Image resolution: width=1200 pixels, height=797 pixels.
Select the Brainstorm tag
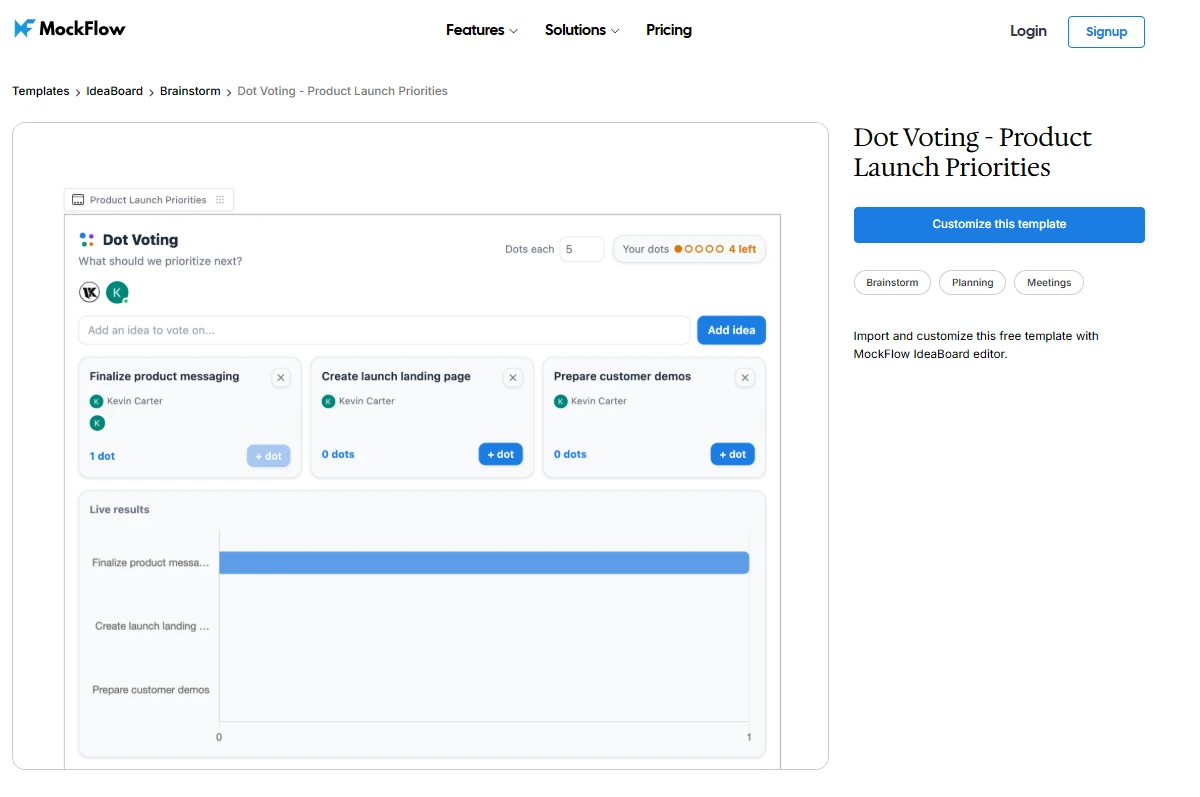point(892,283)
